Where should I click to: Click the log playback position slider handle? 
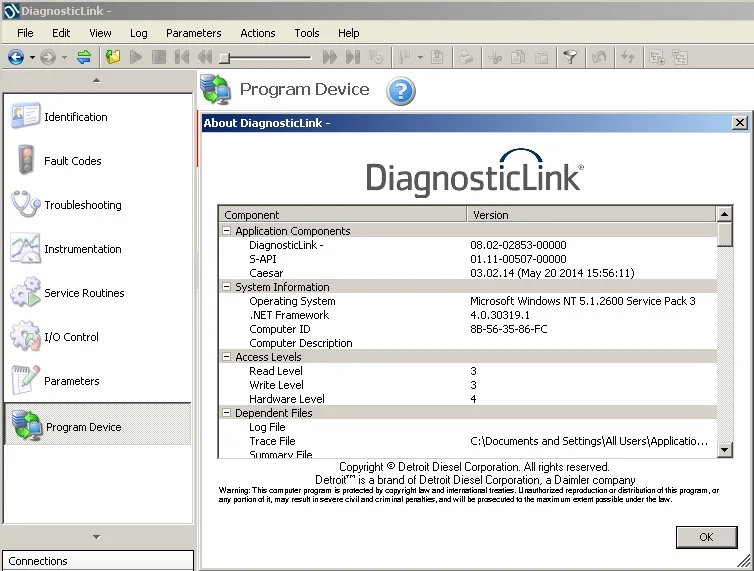(x=225, y=59)
